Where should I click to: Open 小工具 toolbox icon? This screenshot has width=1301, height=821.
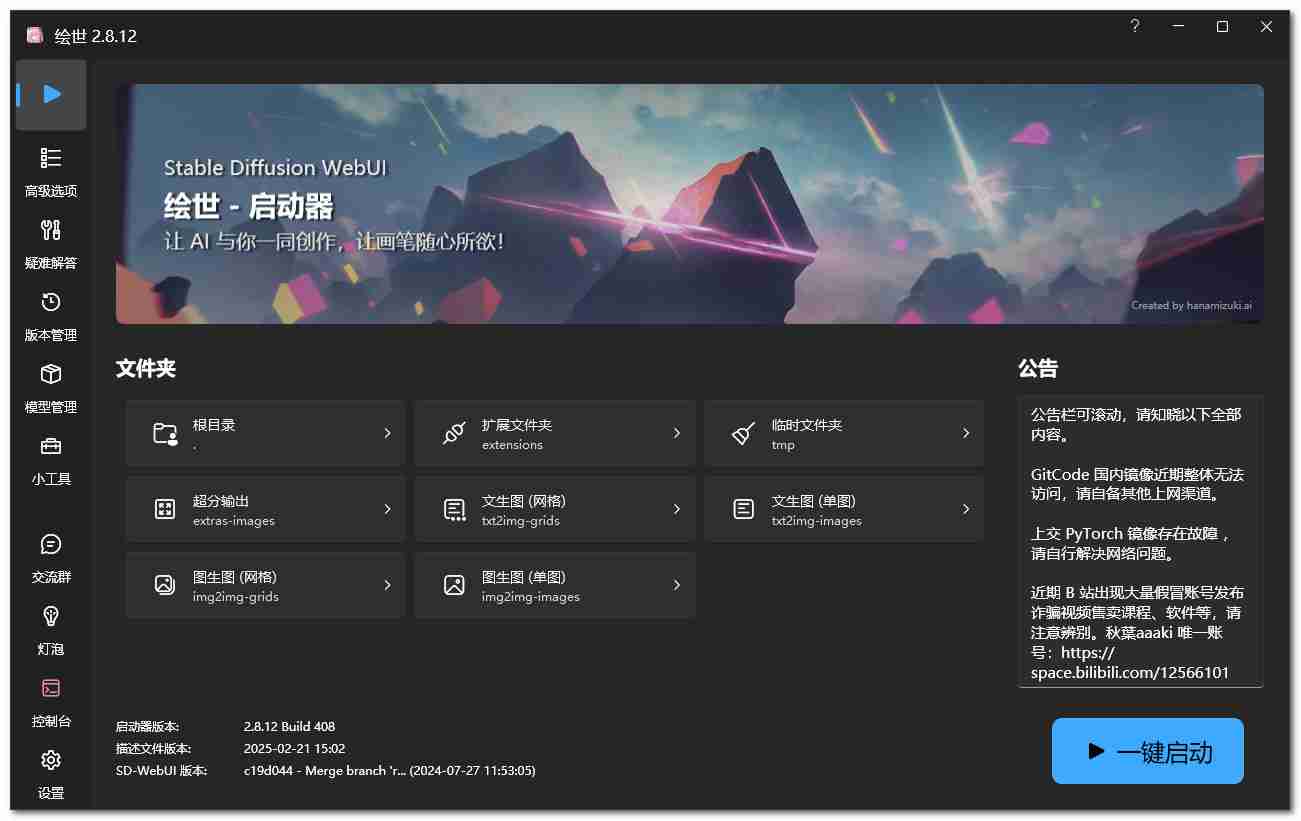[51, 447]
